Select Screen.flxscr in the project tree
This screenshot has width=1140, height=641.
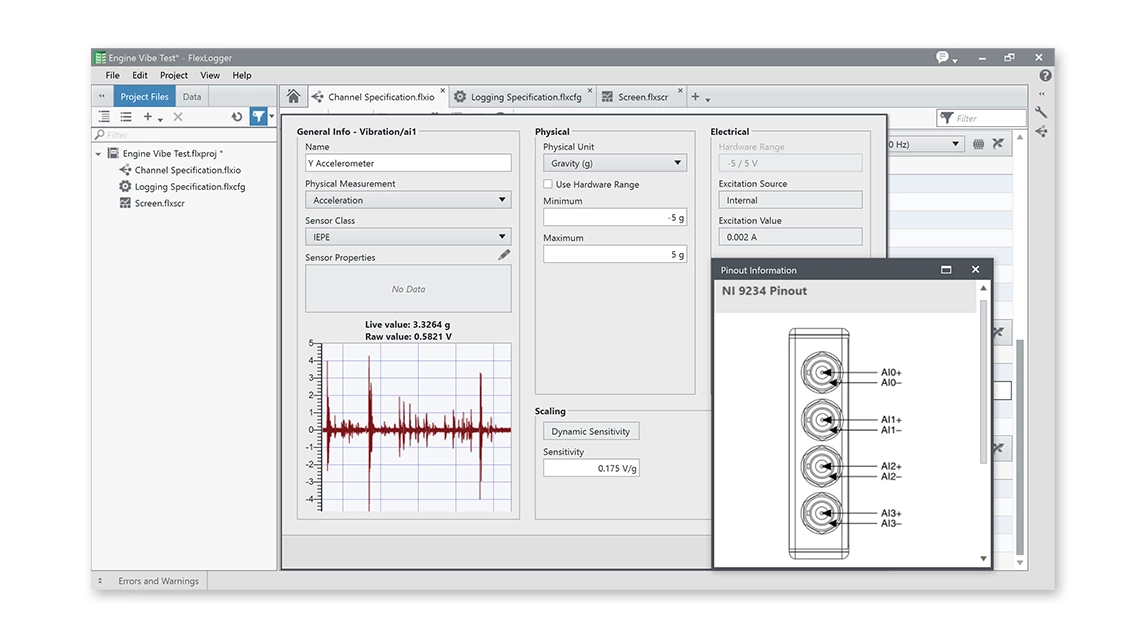click(159, 203)
